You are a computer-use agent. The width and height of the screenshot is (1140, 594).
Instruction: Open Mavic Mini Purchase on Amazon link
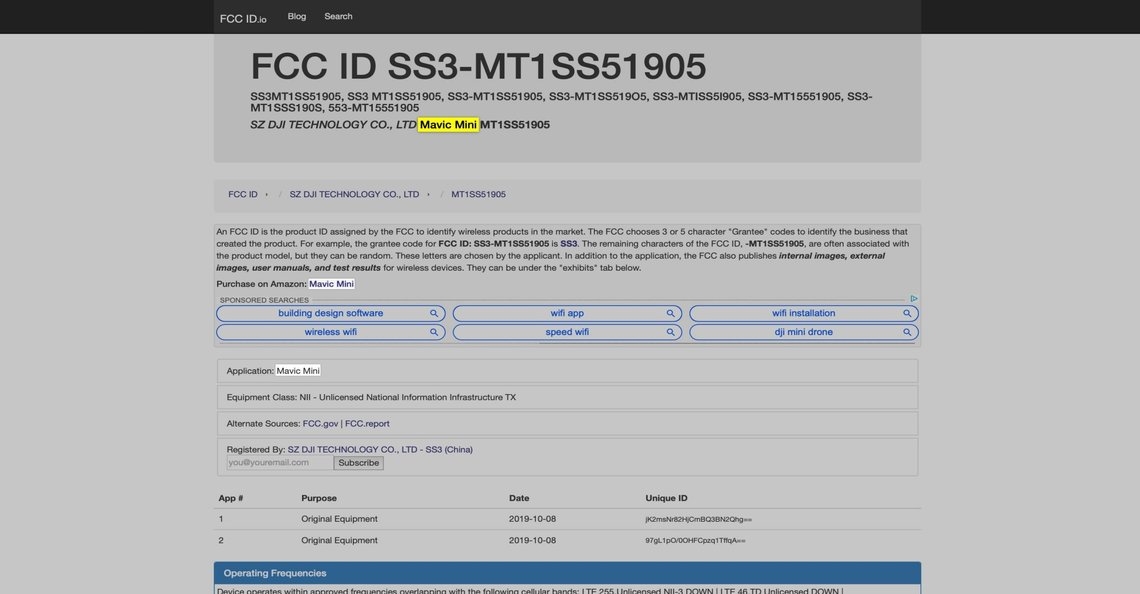(x=331, y=284)
